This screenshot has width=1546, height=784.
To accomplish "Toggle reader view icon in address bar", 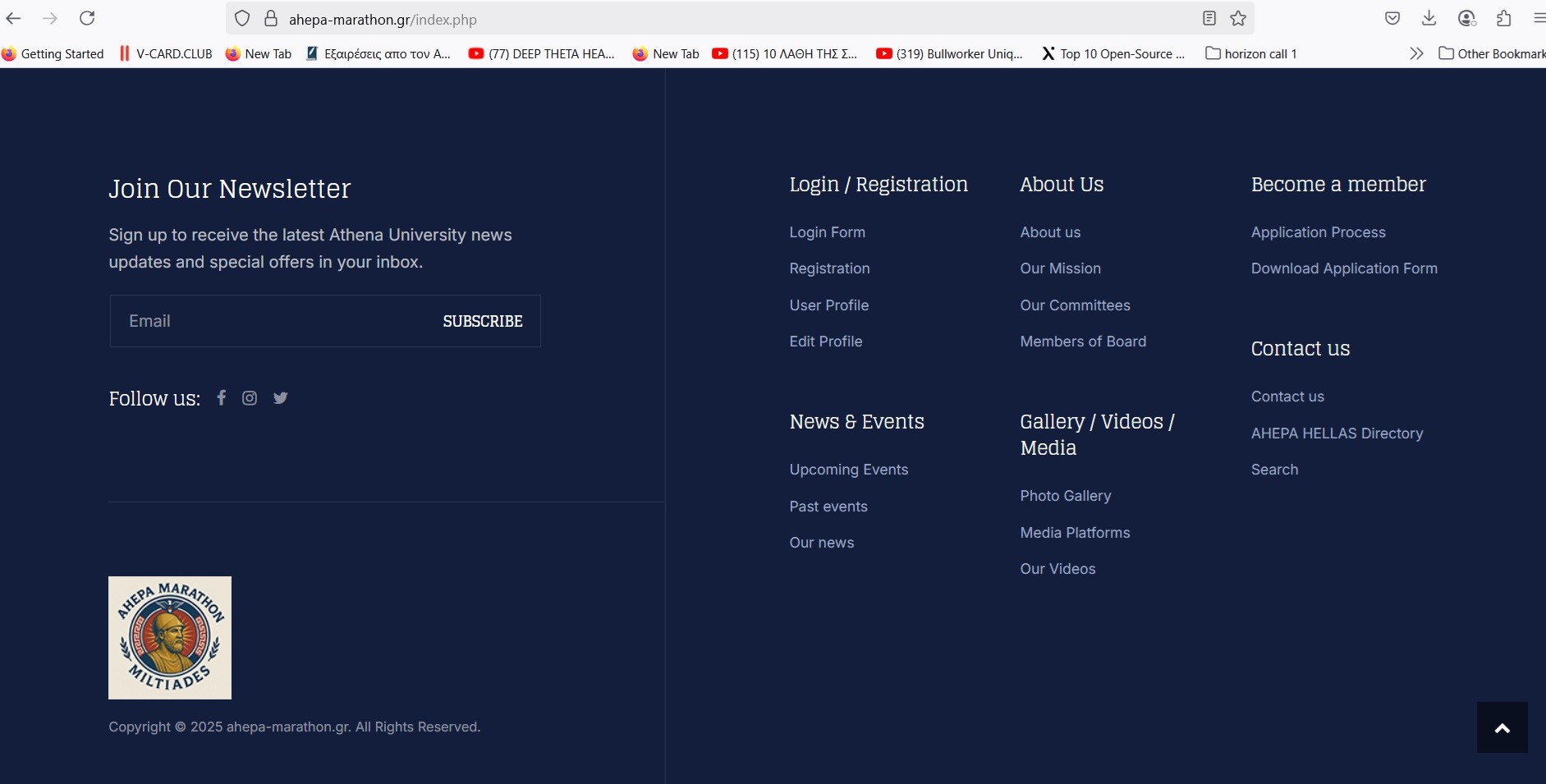I will [1209, 18].
